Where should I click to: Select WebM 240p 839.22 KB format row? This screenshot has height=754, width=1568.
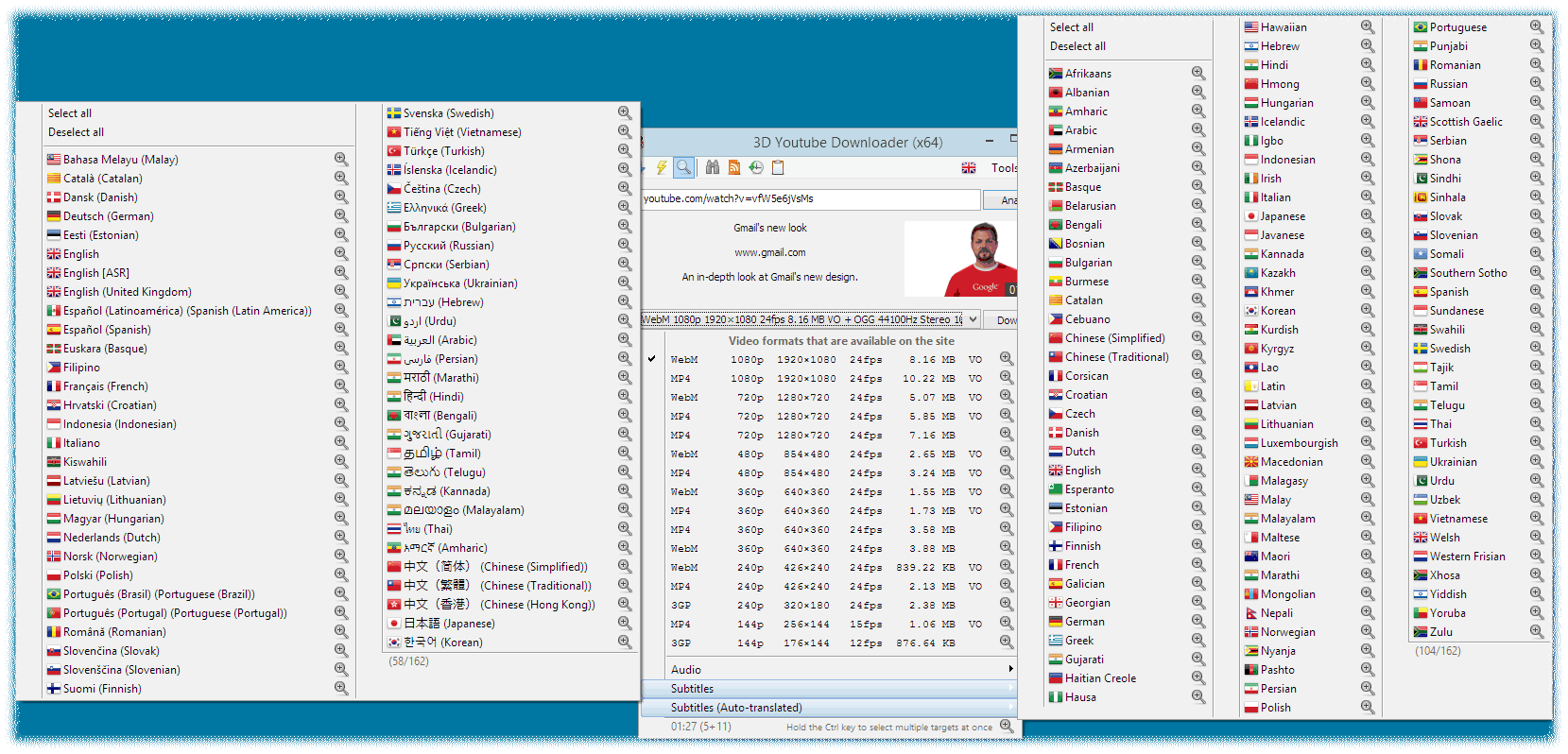coord(829,567)
